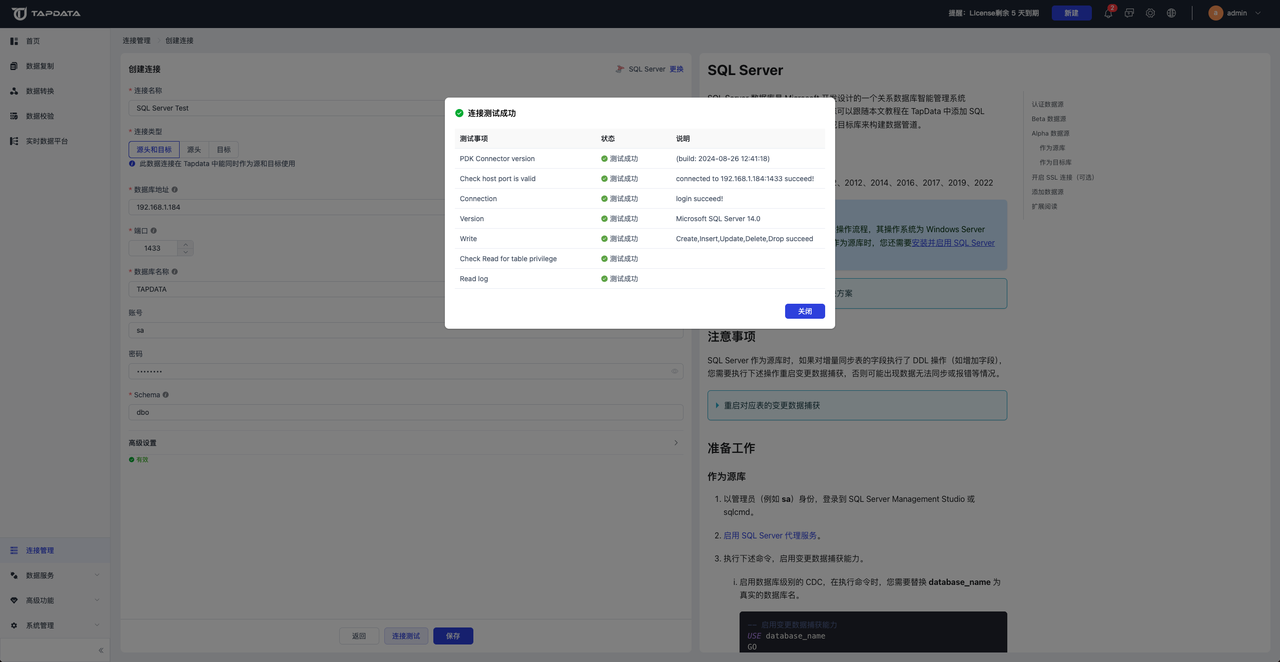Open the settings gear in top bar
Viewport: 1280px width, 662px height.
coord(1152,13)
